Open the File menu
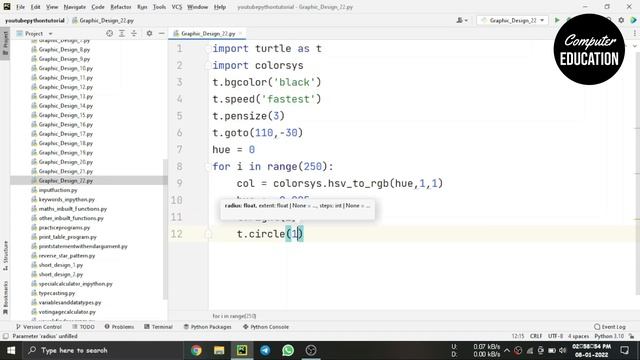 tap(20, 7)
